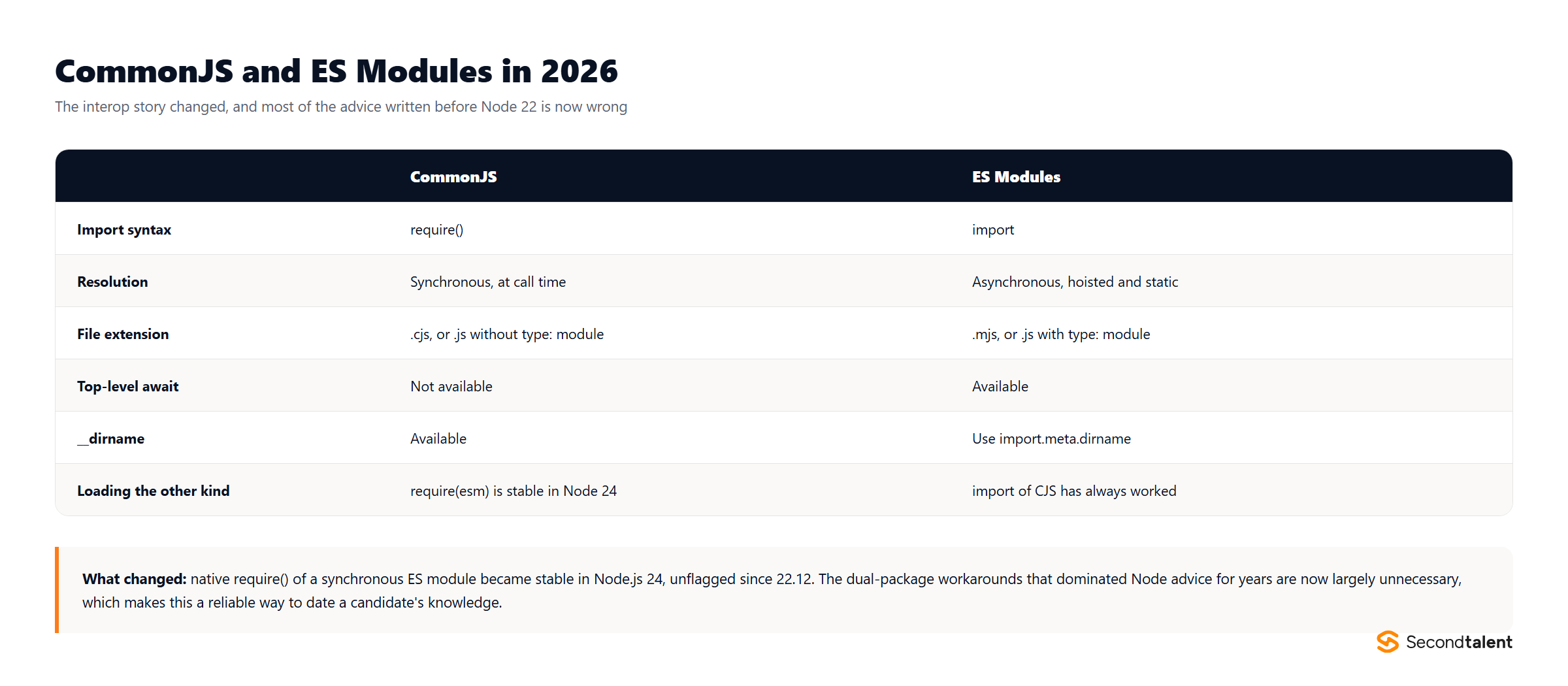Click the CommonJS column header
Viewport: 1568px width, 686px height.
453,177
